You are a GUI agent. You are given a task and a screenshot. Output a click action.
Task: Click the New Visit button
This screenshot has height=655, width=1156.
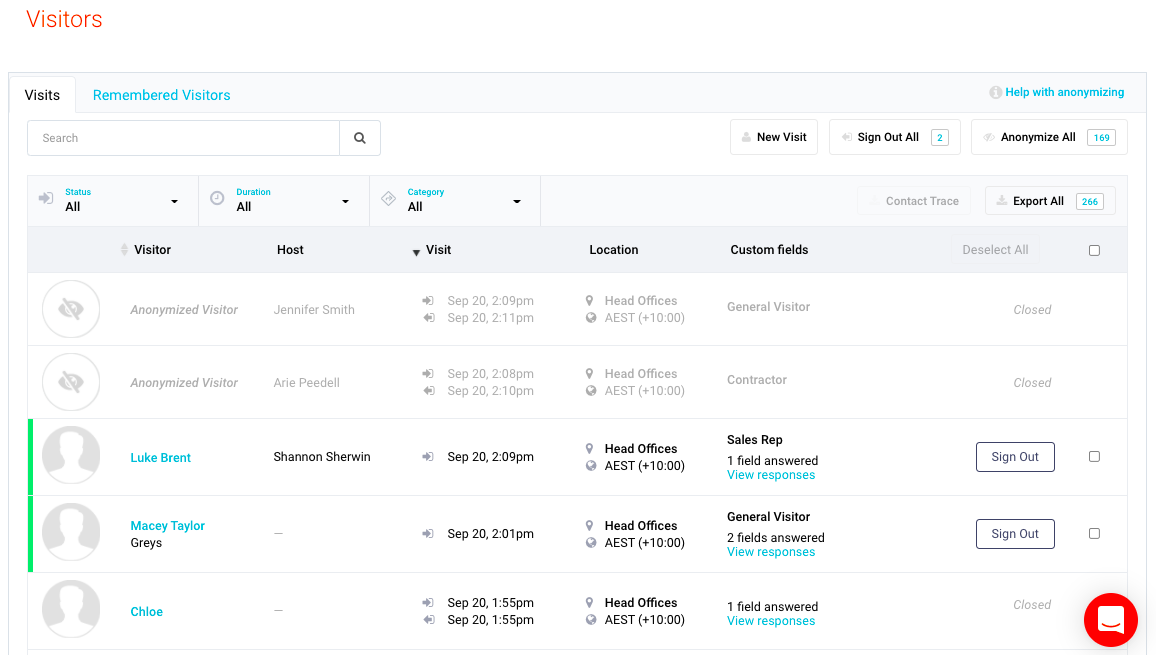tap(773, 137)
